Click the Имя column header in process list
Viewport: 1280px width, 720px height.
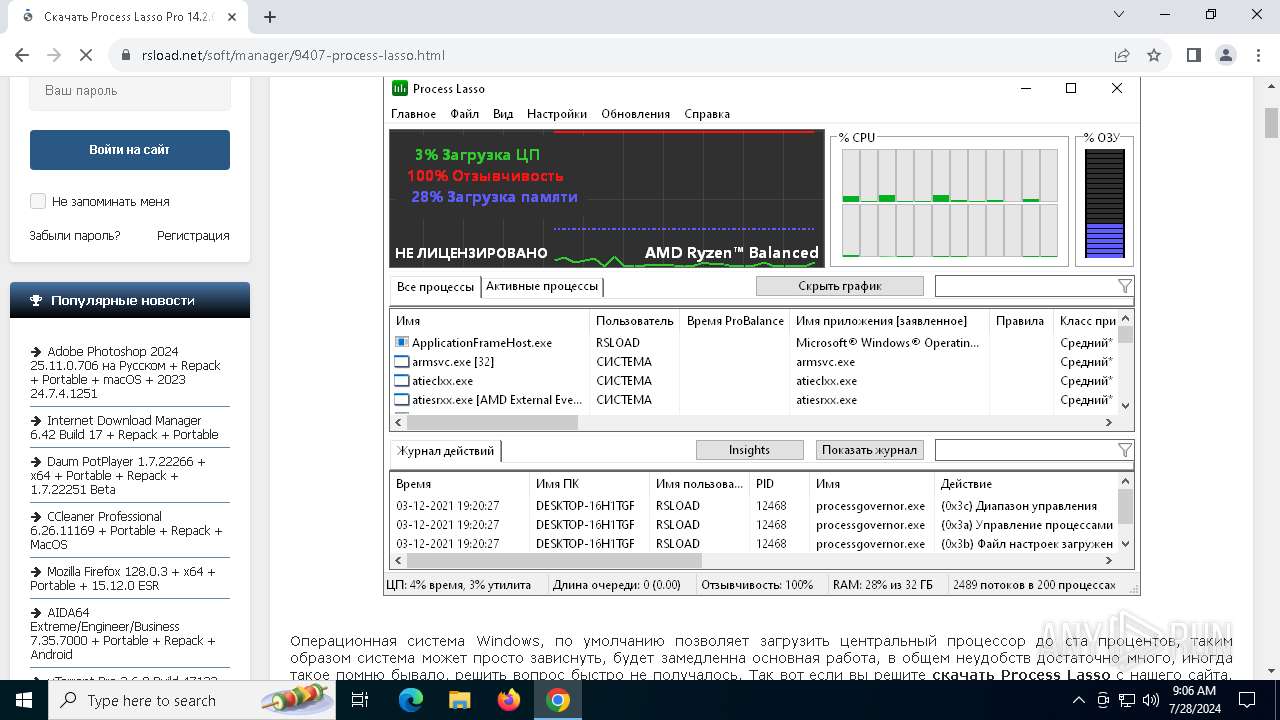pos(490,321)
